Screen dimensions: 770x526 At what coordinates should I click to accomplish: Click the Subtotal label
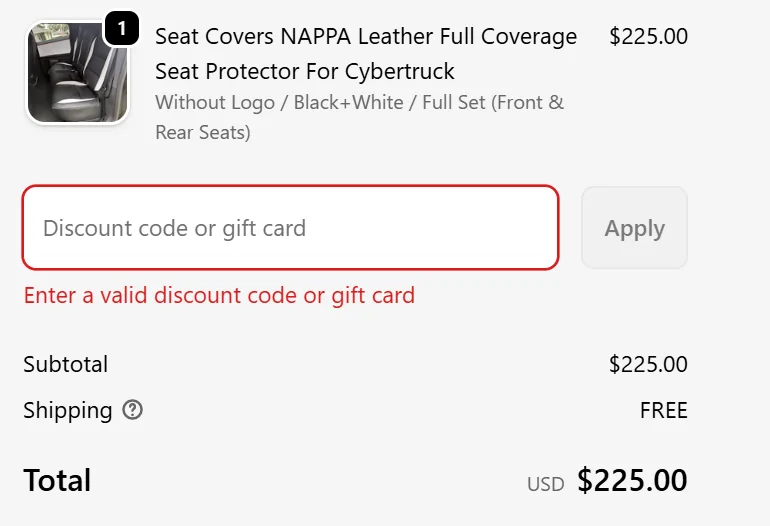coord(65,364)
